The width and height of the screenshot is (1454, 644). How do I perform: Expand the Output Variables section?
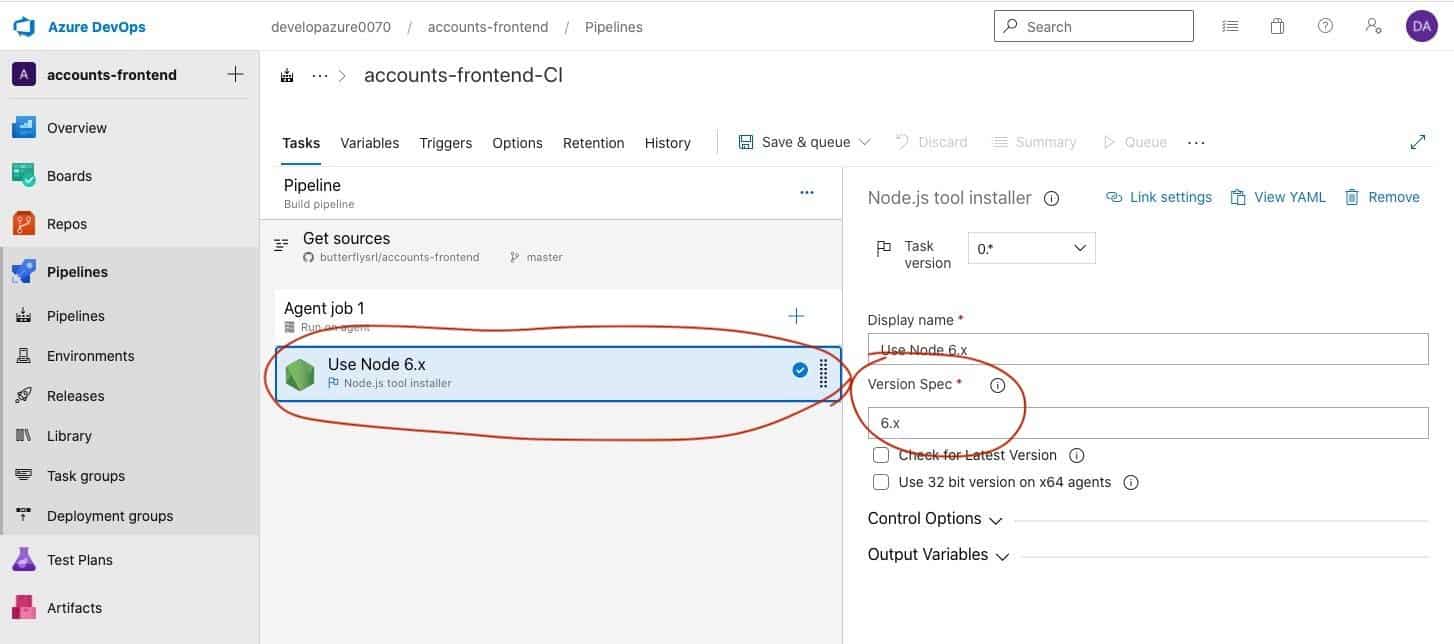939,555
